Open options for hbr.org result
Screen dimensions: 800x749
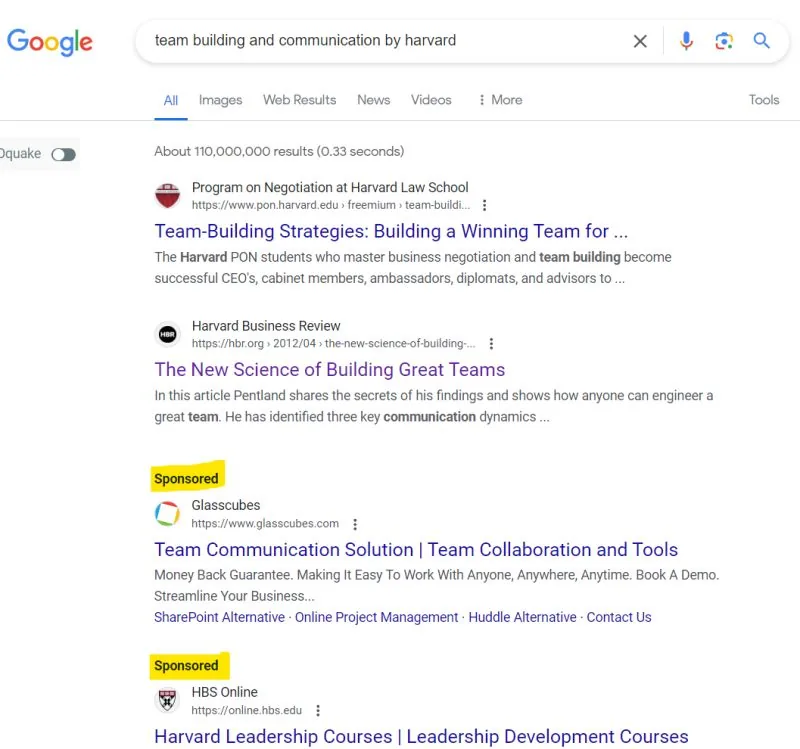[491, 344]
